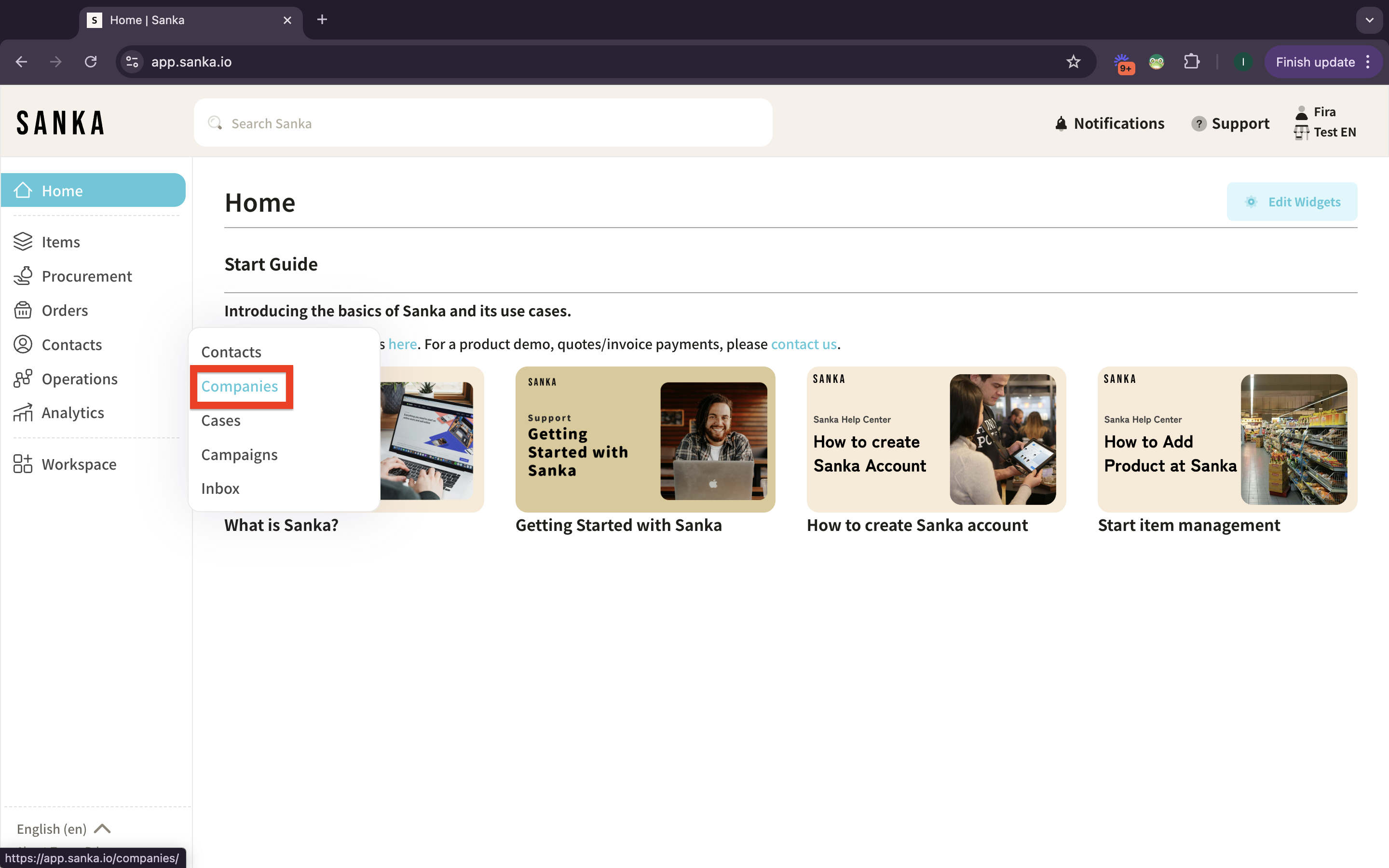Click the Operations icon in sidebar
The width and height of the screenshot is (1389, 868).
[x=23, y=379]
